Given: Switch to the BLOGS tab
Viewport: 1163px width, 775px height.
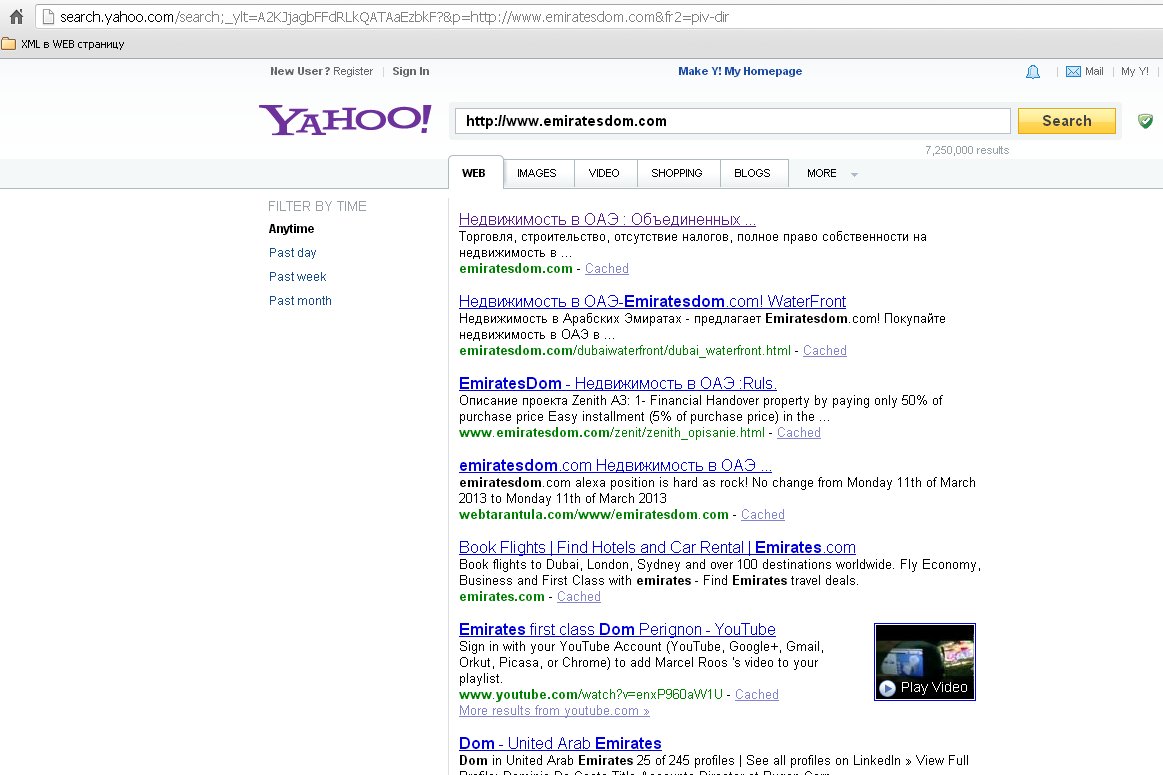Looking at the screenshot, I should point(752,173).
